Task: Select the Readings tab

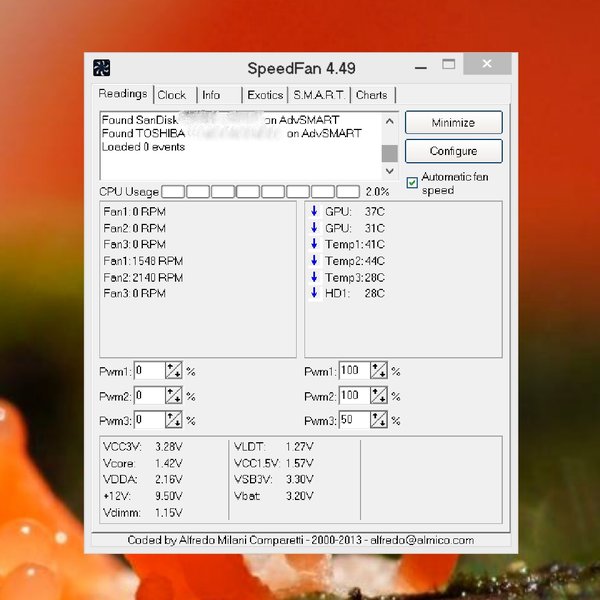Action: (123, 94)
